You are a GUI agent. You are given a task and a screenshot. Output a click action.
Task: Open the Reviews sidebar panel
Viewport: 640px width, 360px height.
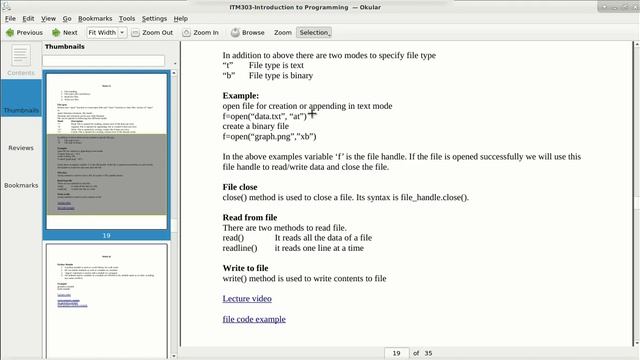coord(21,148)
